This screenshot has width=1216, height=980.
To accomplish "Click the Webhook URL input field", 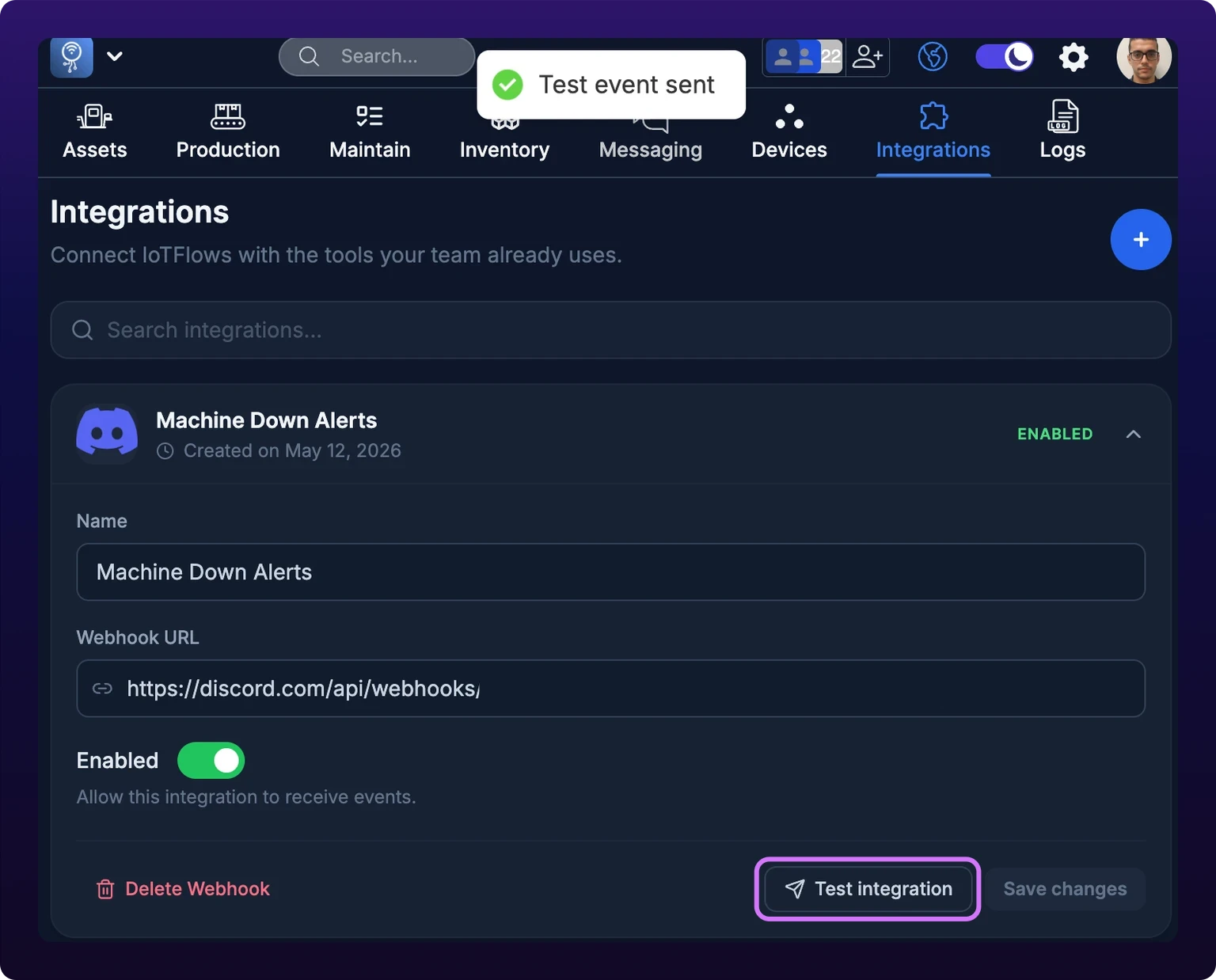I will click(610, 689).
